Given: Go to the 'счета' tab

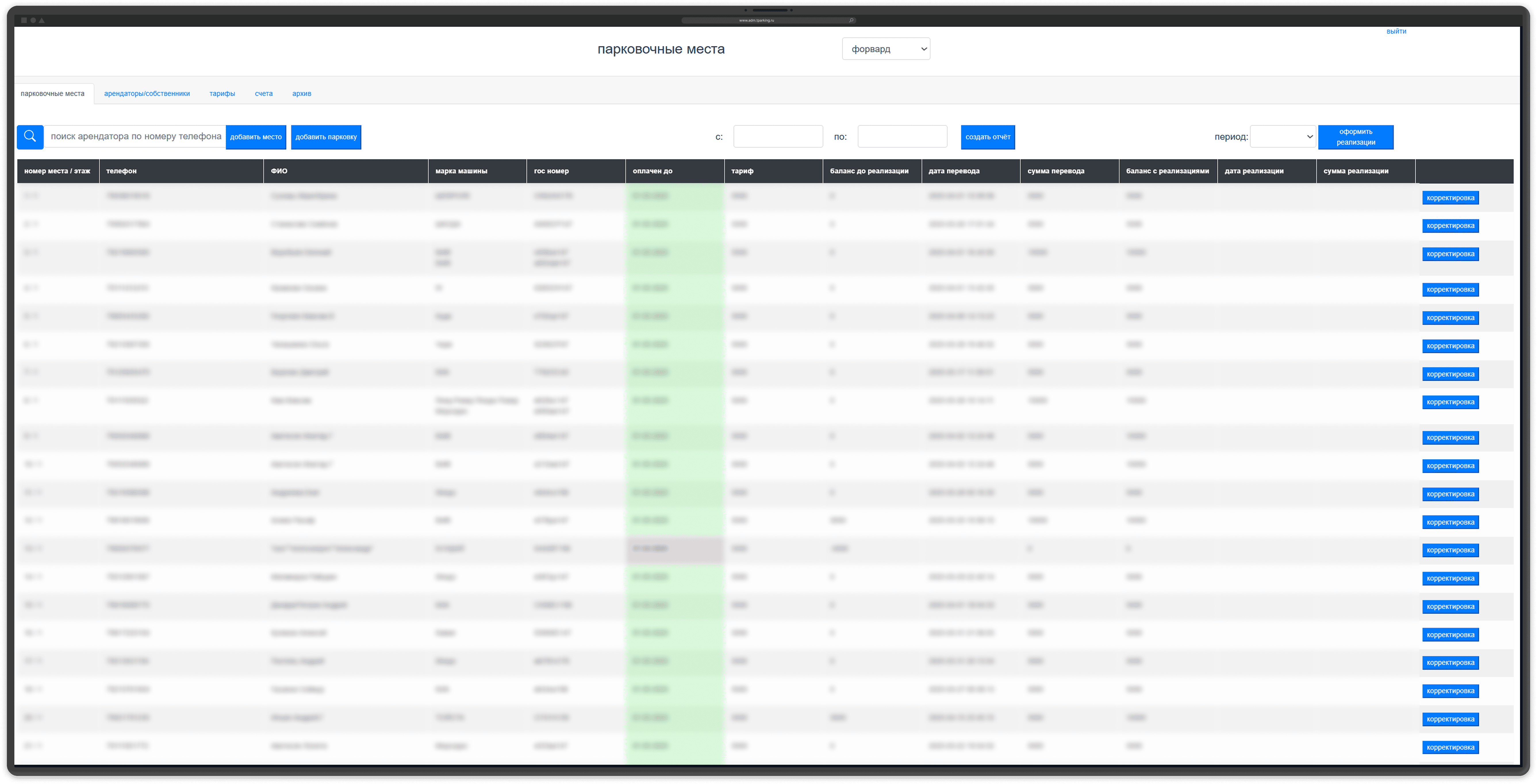Looking at the screenshot, I should 264,94.
